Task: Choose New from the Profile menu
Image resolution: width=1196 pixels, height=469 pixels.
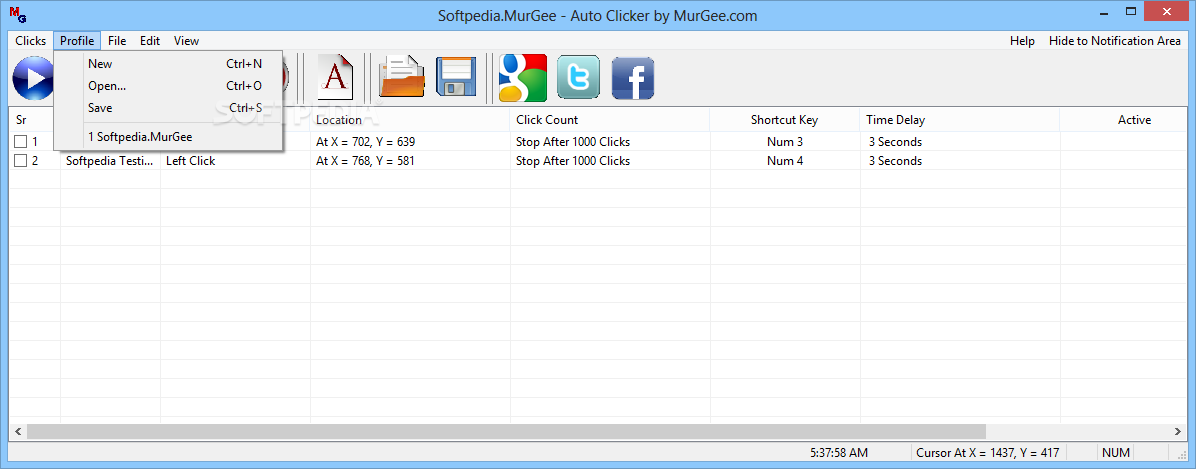Action: pos(169,64)
